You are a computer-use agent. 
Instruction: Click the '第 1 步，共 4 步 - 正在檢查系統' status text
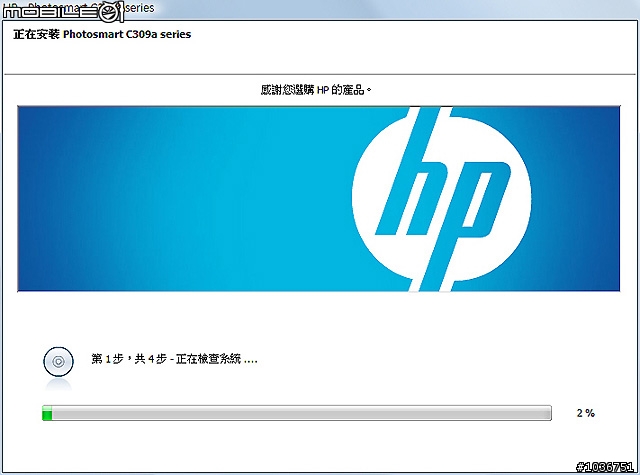click(x=174, y=359)
